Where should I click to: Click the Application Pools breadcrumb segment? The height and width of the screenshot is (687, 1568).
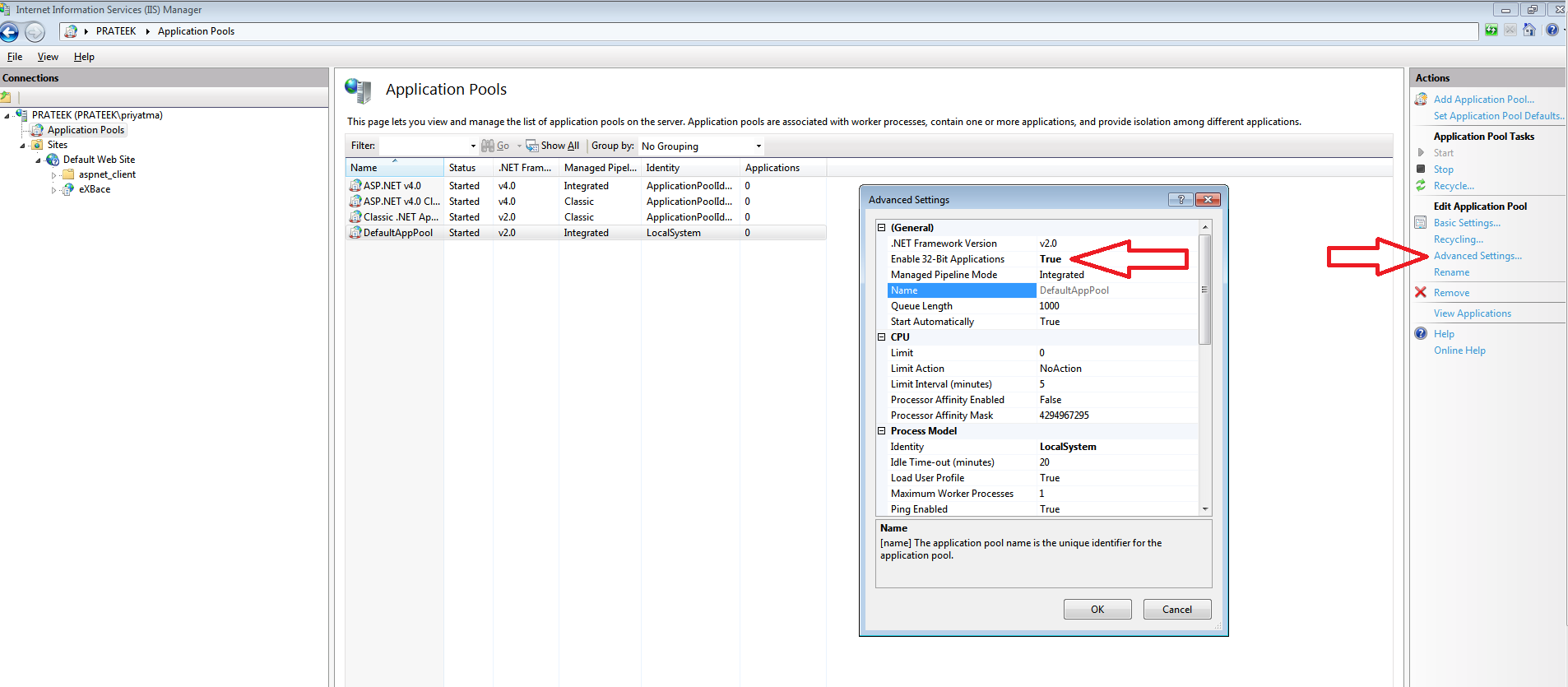(x=196, y=31)
